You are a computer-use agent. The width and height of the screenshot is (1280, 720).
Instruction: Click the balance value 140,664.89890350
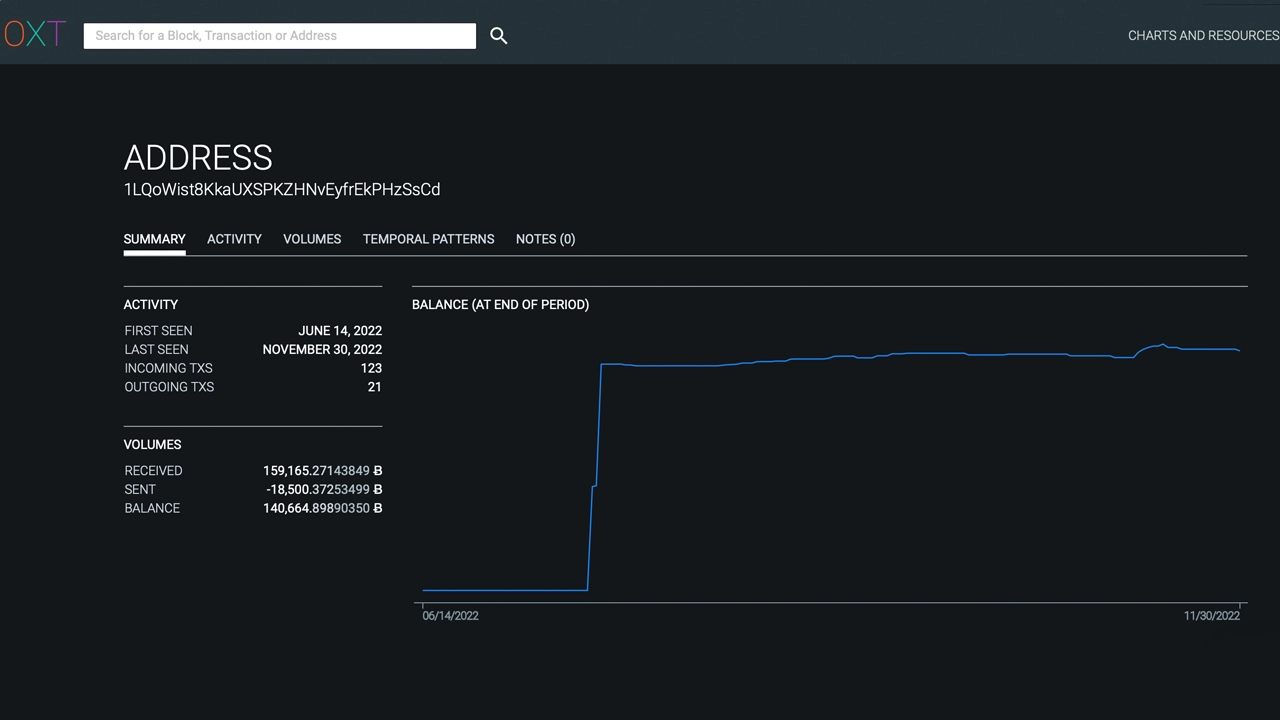pyautogui.click(x=322, y=508)
